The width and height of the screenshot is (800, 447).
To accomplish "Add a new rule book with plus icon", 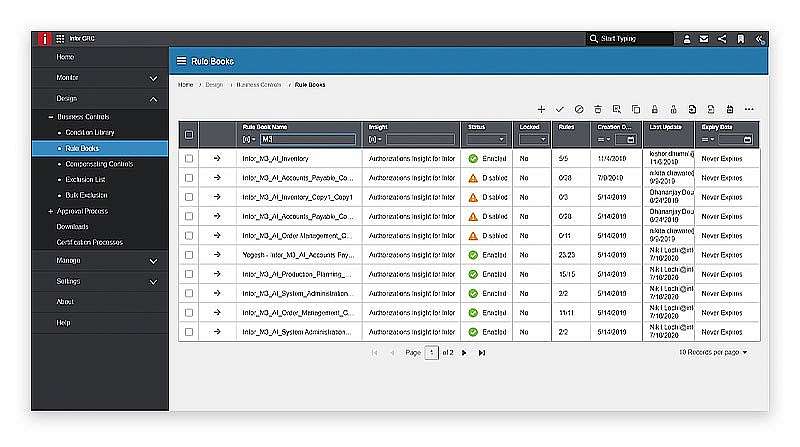I will pyautogui.click(x=541, y=109).
